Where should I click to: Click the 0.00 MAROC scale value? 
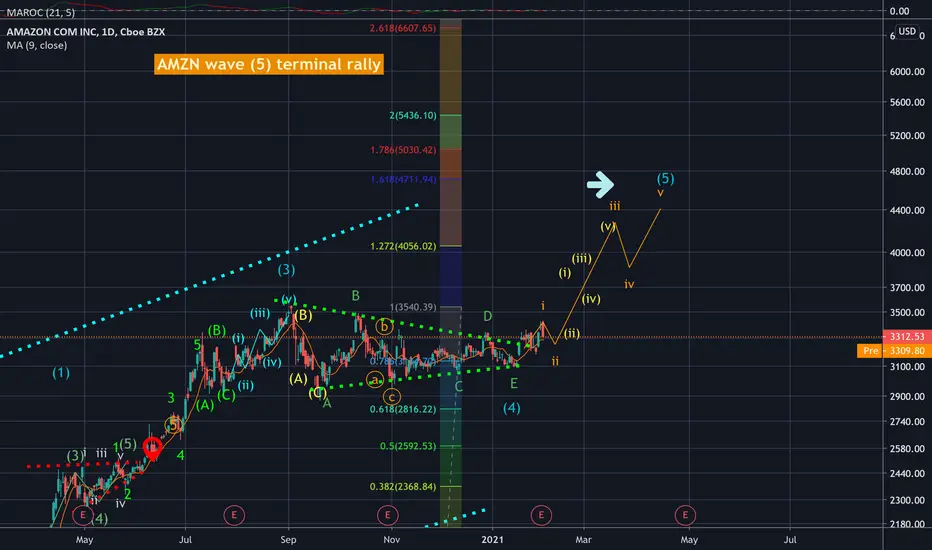(x=899, y=11)
